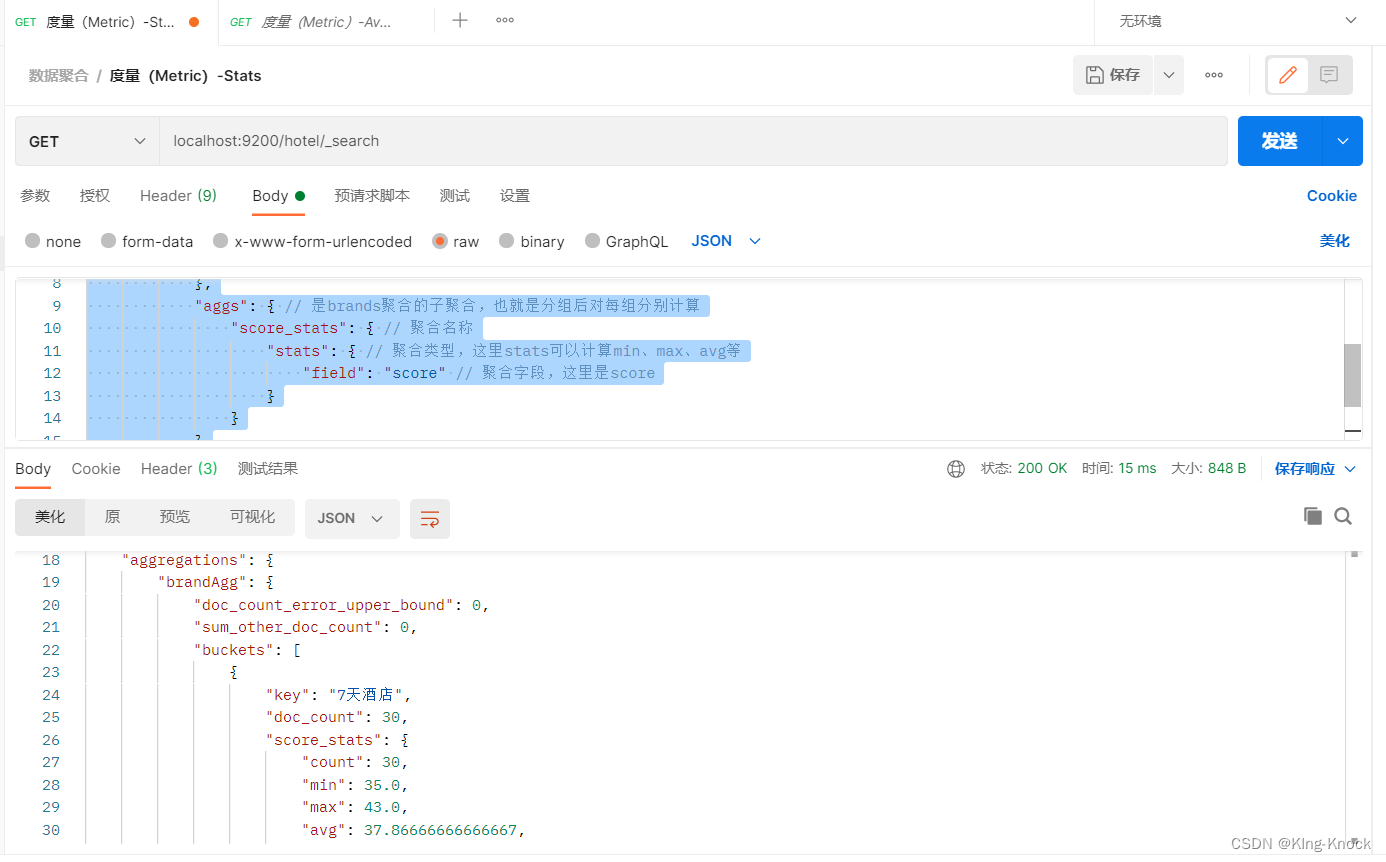Open the response Cookie tab
The width and height of the screenshot is (1386, 862).
[96, 469]
